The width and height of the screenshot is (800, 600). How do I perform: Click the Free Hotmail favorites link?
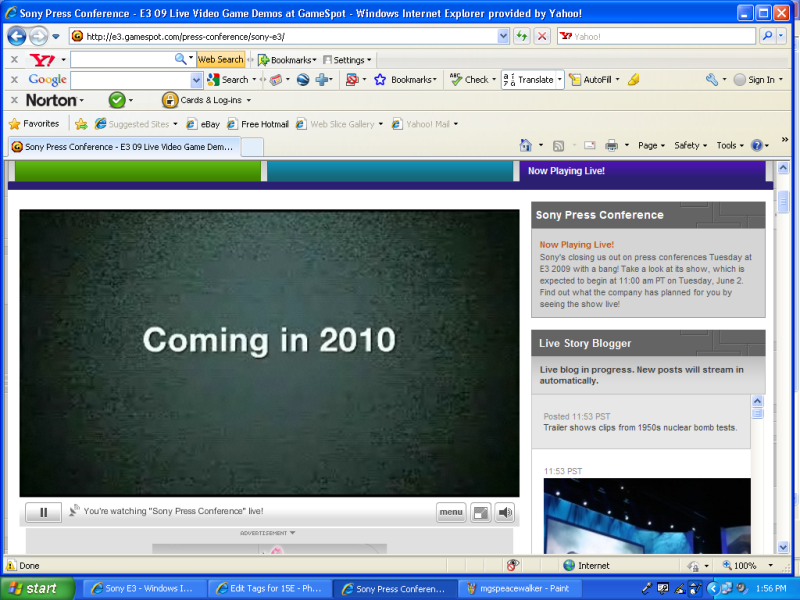(x=258, y=124)
